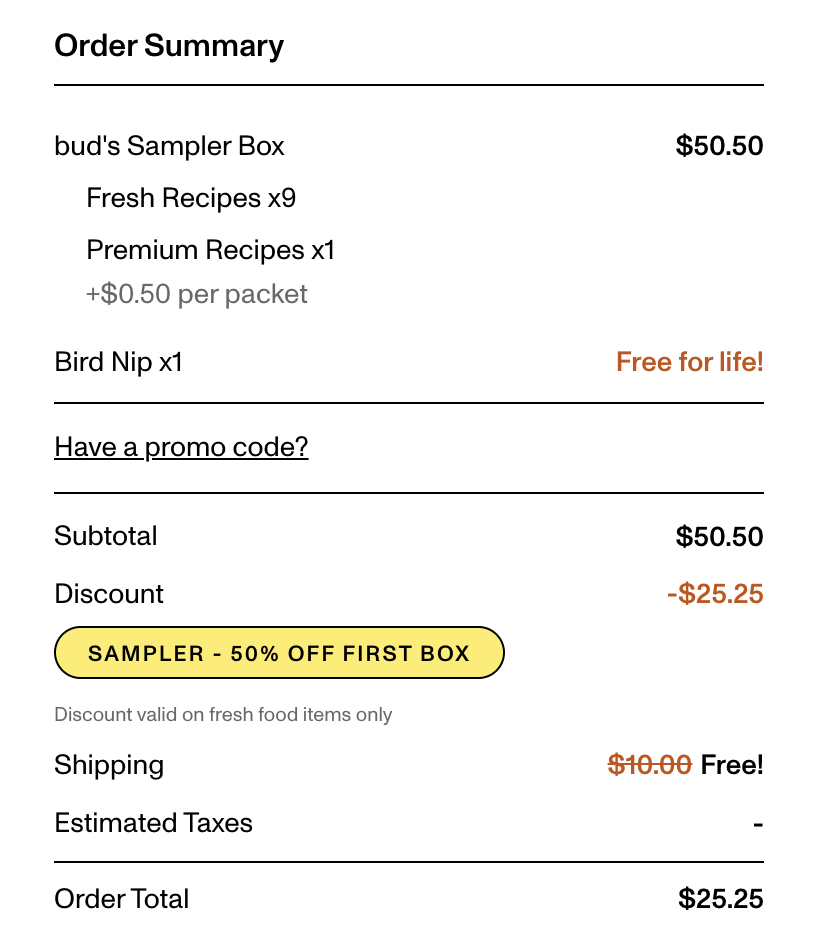Open the "Have a promo code?" link

tap(181, 447)
